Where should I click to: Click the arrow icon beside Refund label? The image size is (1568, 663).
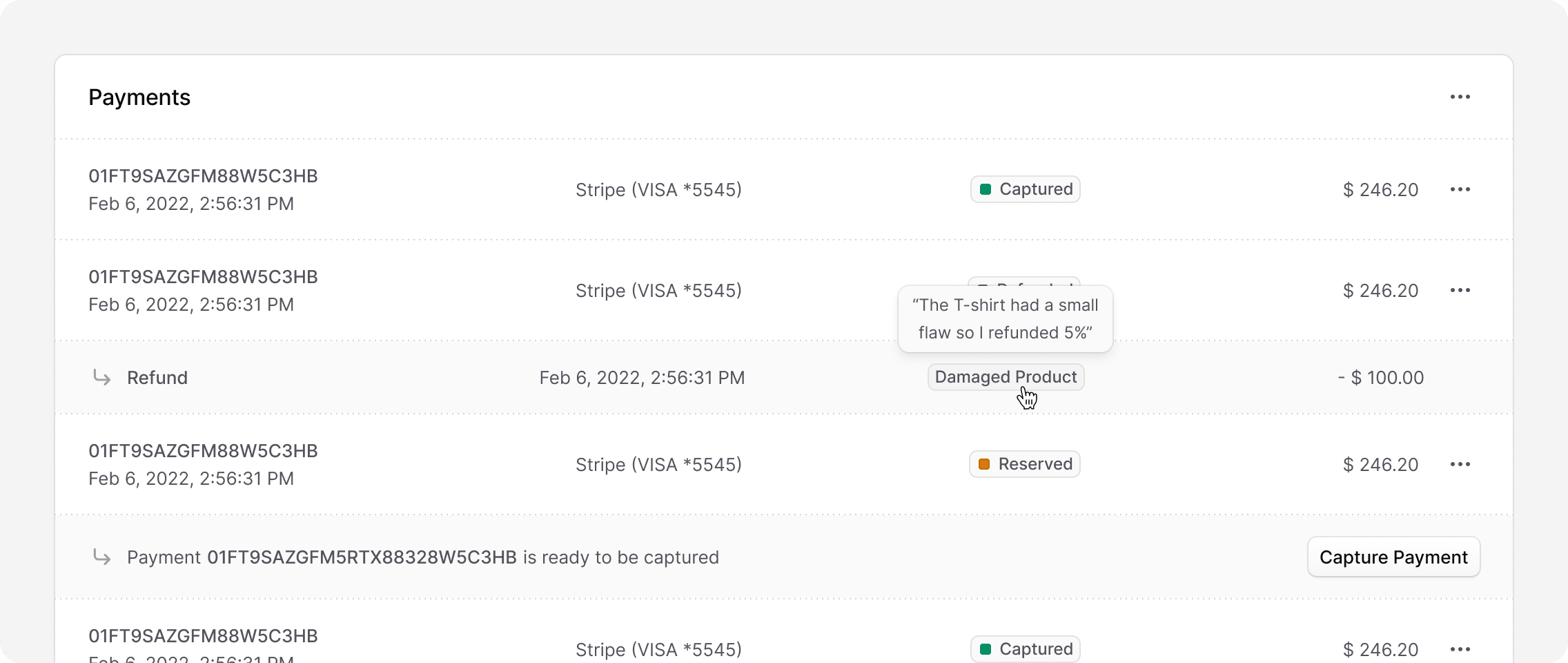(x=102, y=377)
